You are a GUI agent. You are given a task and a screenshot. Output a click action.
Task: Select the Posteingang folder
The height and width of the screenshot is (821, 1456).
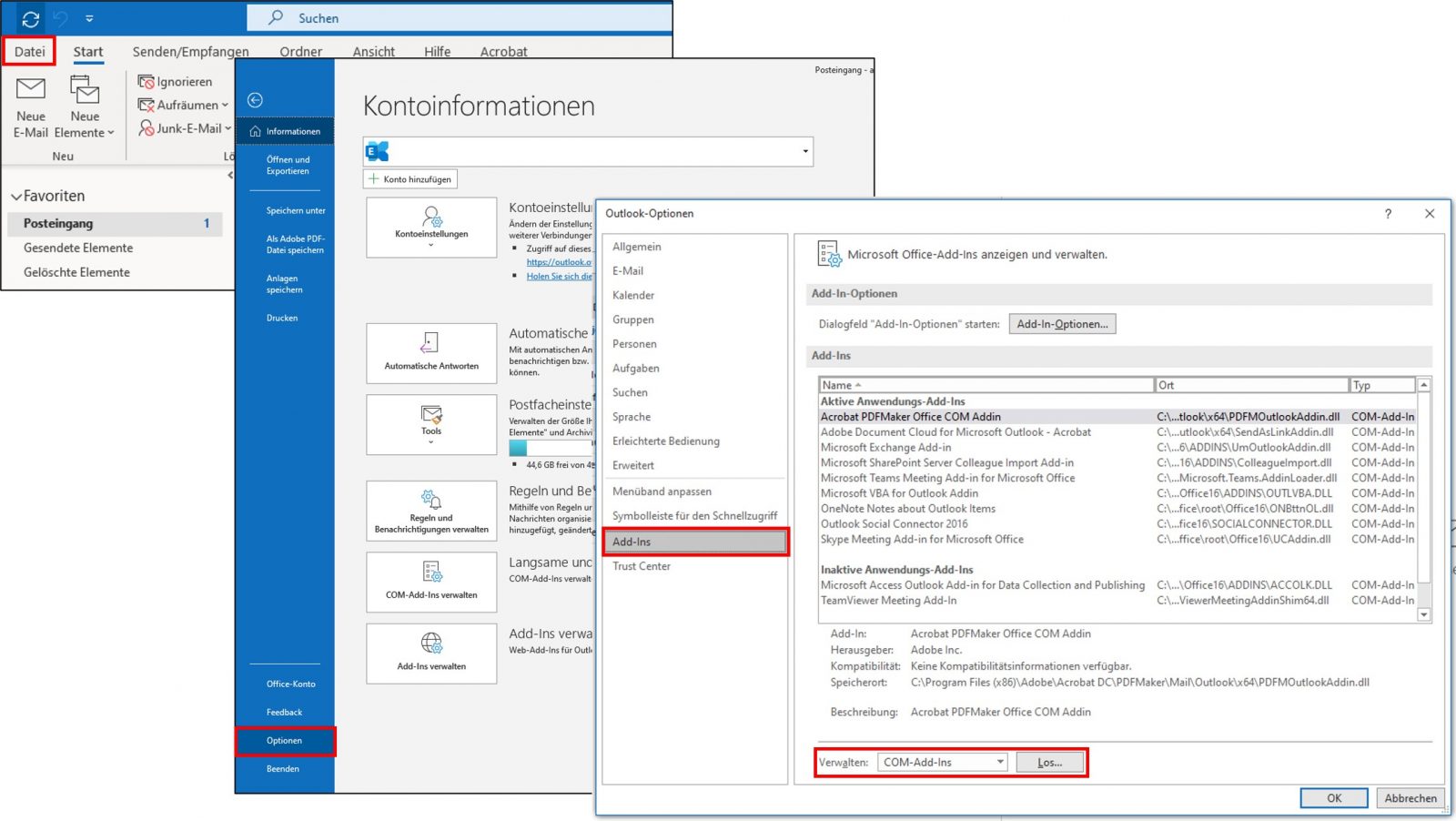[115, 223]
